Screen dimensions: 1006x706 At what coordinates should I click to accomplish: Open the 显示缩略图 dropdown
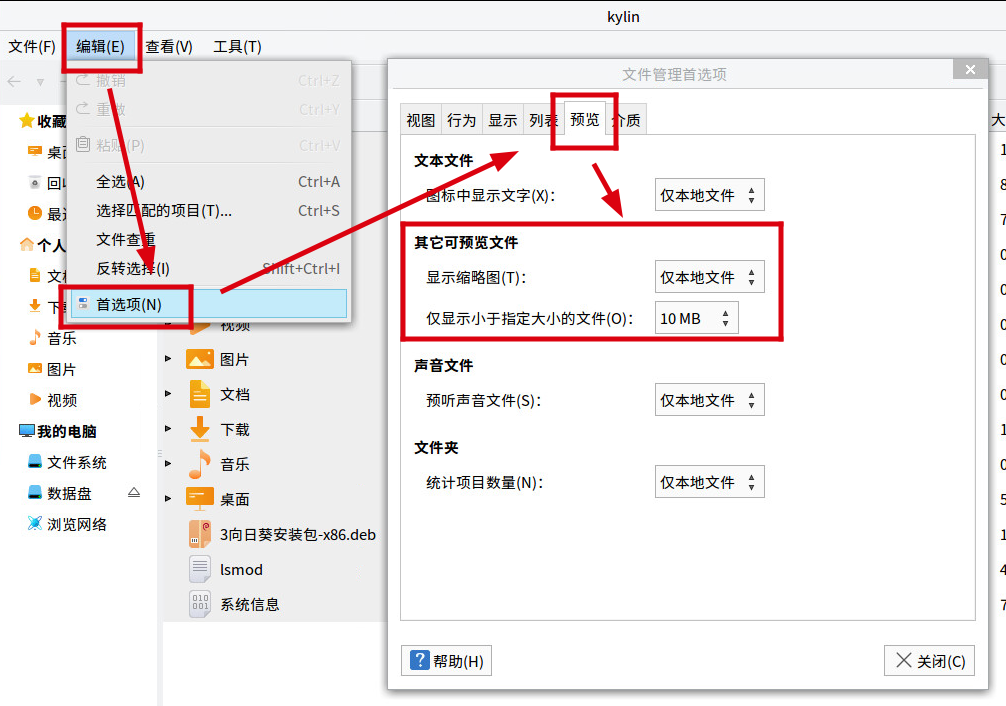(710, 277)
